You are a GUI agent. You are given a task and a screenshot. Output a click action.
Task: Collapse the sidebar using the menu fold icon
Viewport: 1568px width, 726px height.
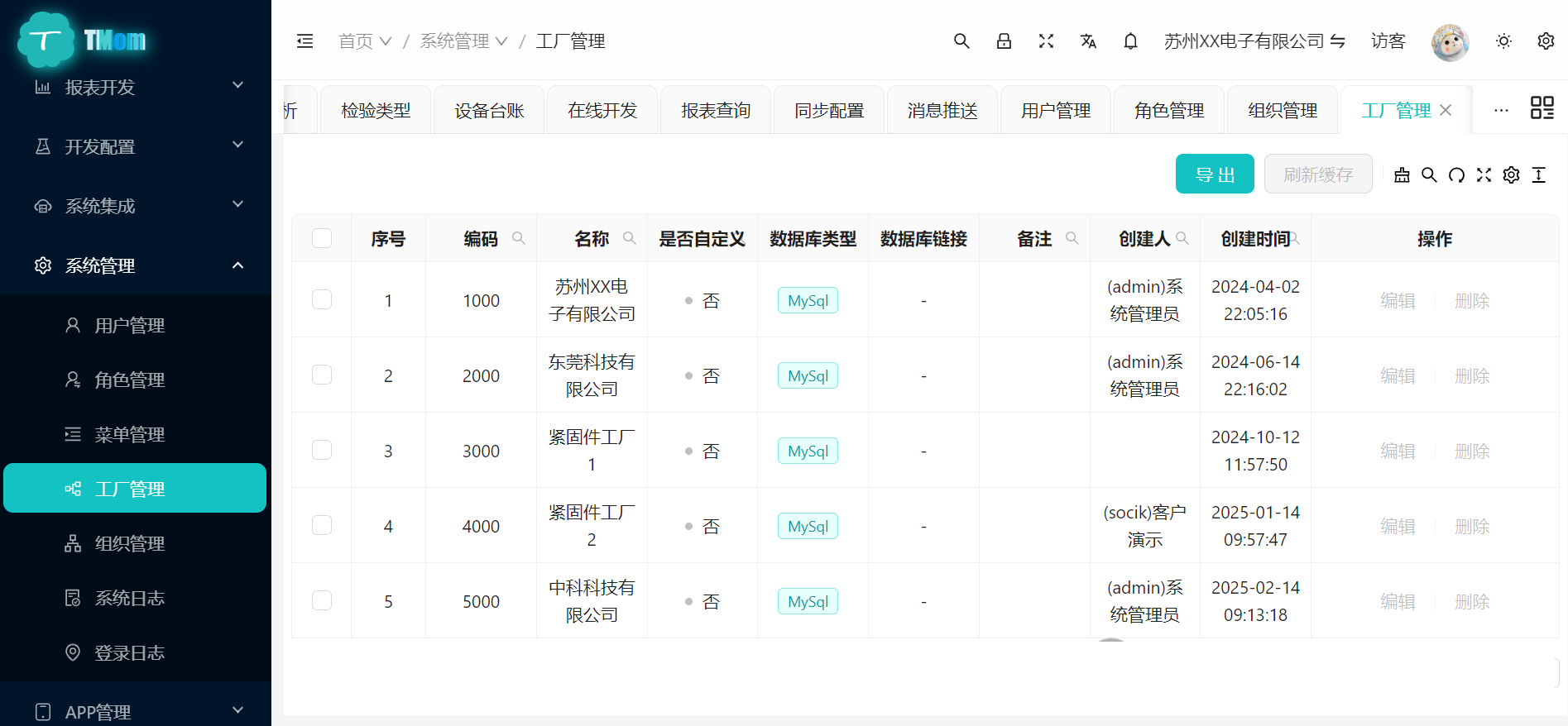304,41
